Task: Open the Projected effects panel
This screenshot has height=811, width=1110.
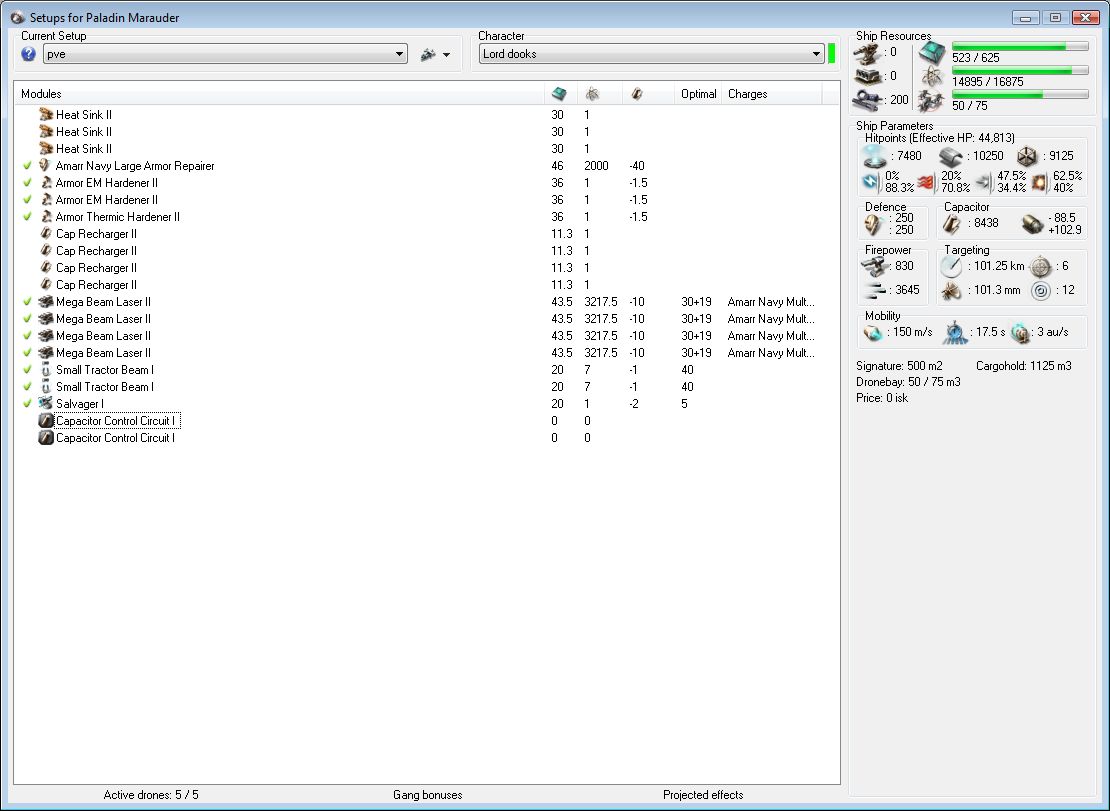Action: (x=703, y=795)
